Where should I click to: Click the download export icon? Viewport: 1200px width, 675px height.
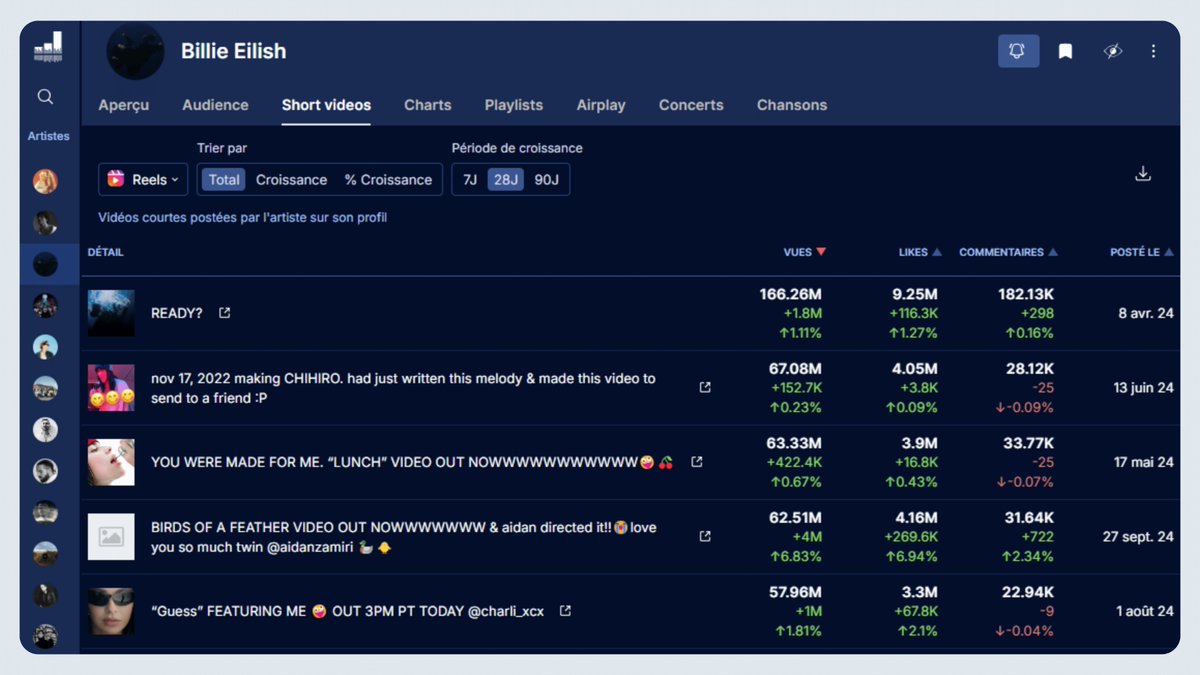click(1143, 174)
